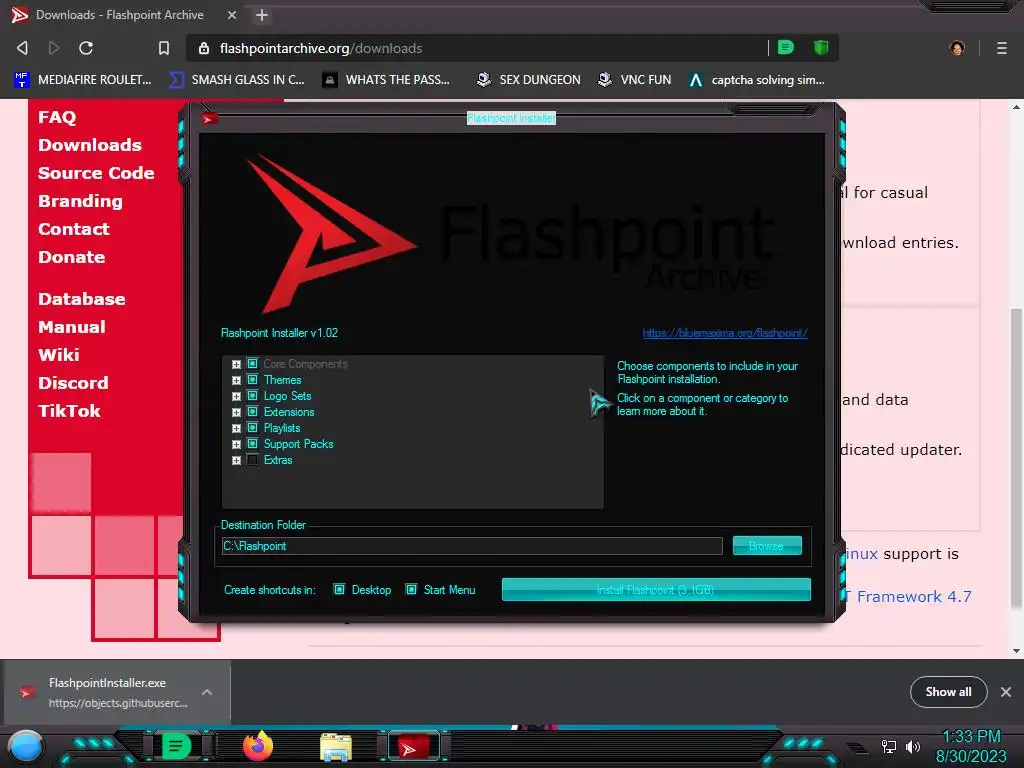Open captcha solving sim... bookmark
1024x768 pixels.
coord(757,80)
